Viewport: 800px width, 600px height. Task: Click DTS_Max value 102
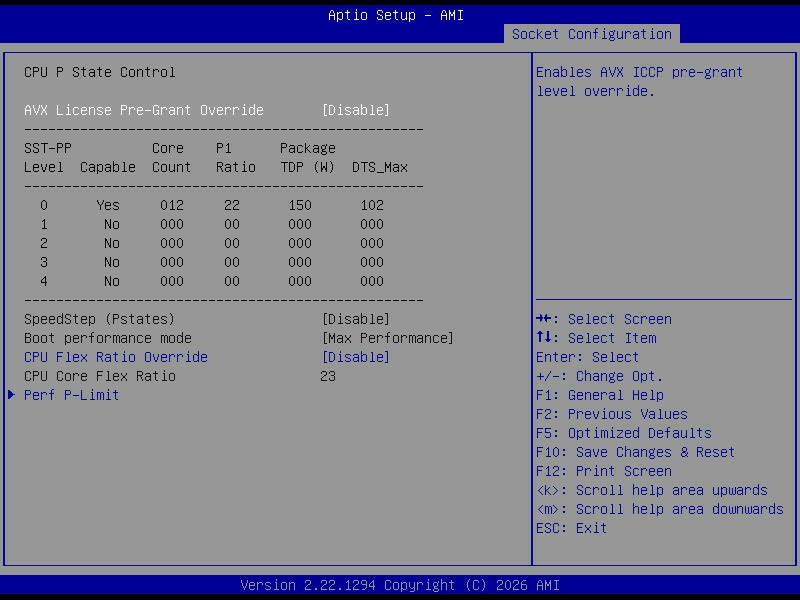coord(372,205)
